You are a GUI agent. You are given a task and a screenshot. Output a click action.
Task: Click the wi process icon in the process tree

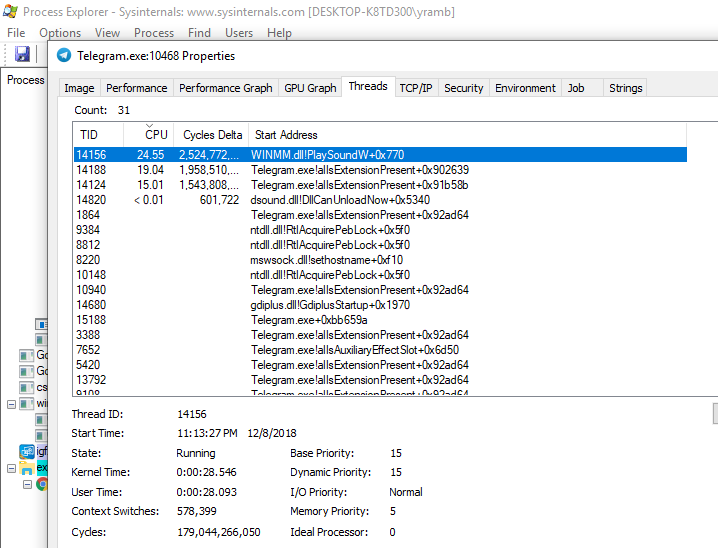coord(27,403)
